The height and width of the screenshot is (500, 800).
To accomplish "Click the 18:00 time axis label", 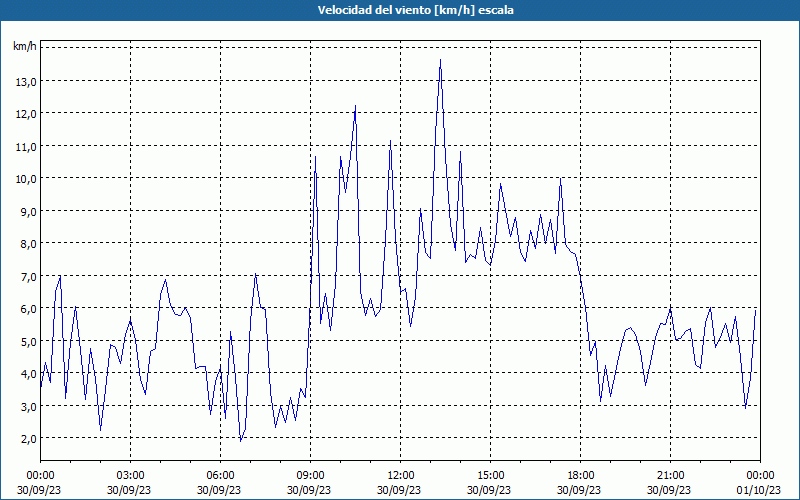I will coord(580,476).
